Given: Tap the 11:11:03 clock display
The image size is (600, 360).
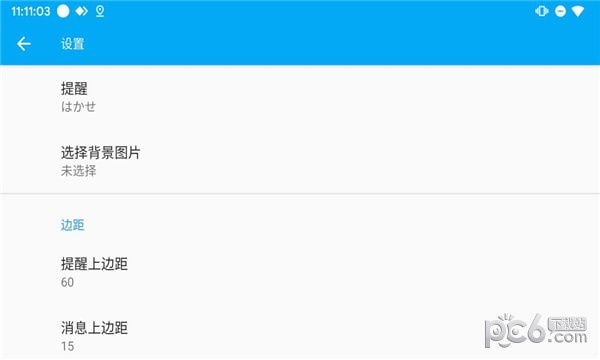Looking at the screenshot, I should coord(31,11).
